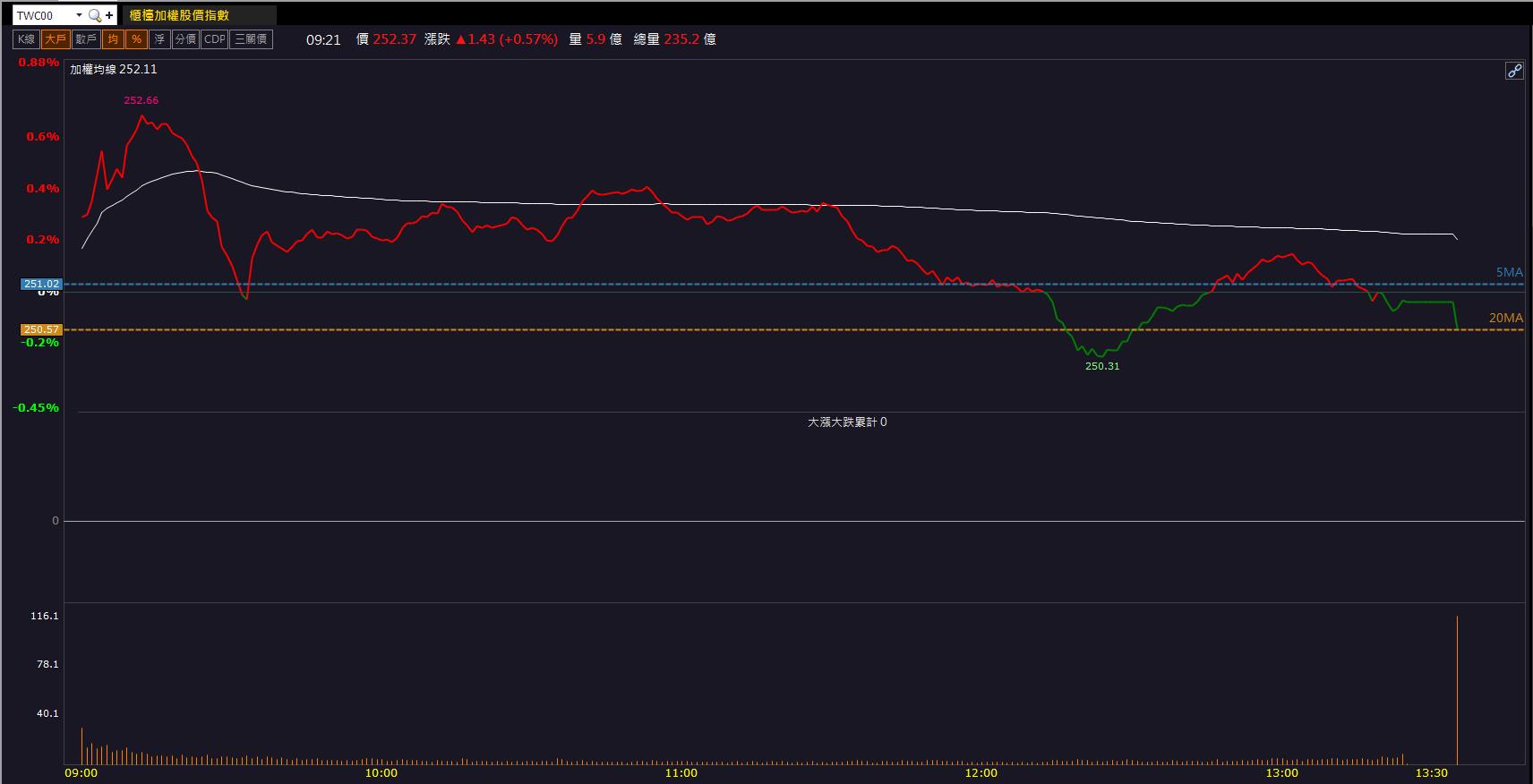Screen dimensions: 1533x784
Task: Click the 20MA price tag 250.57
Action: click(x=41, y=330)
